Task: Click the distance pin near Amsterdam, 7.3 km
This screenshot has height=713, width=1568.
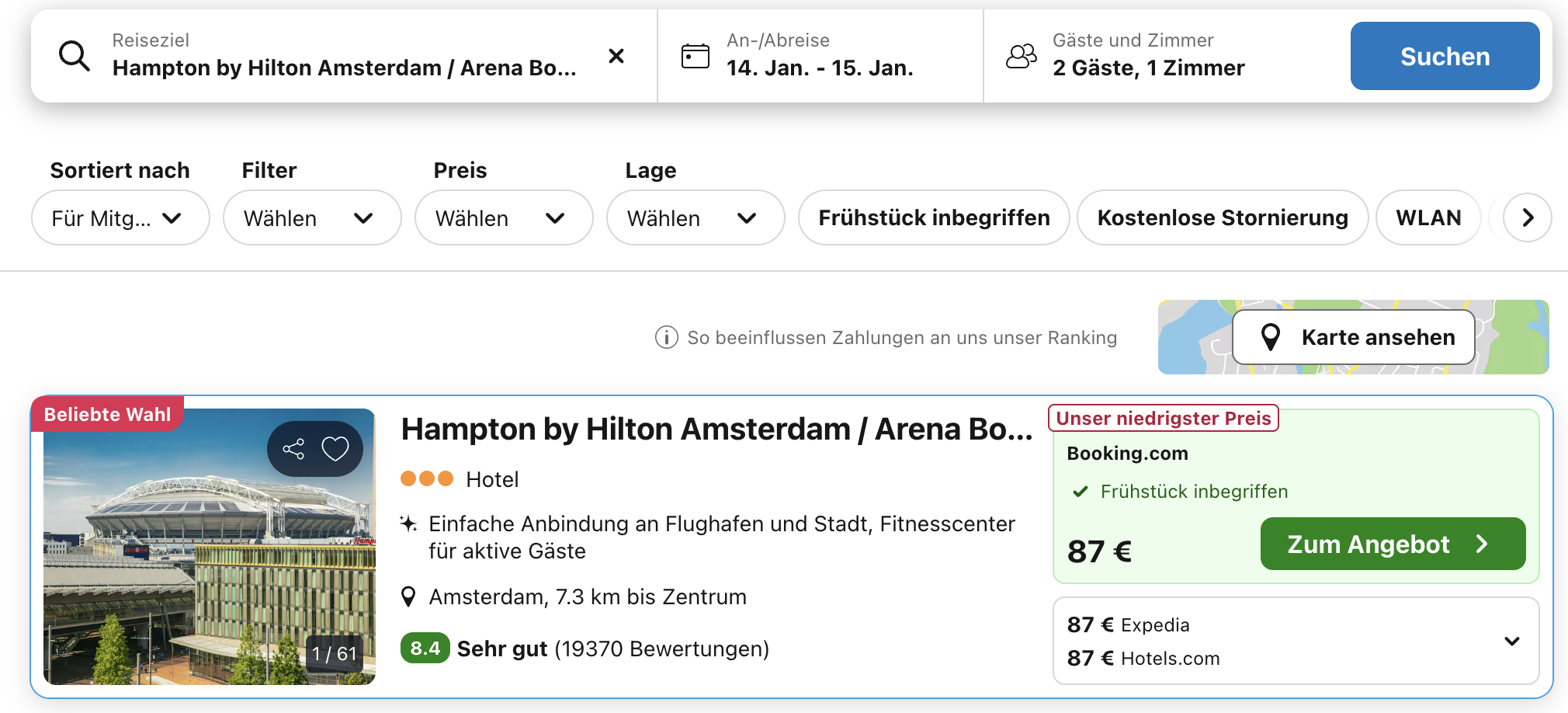Action: point(409,596)
